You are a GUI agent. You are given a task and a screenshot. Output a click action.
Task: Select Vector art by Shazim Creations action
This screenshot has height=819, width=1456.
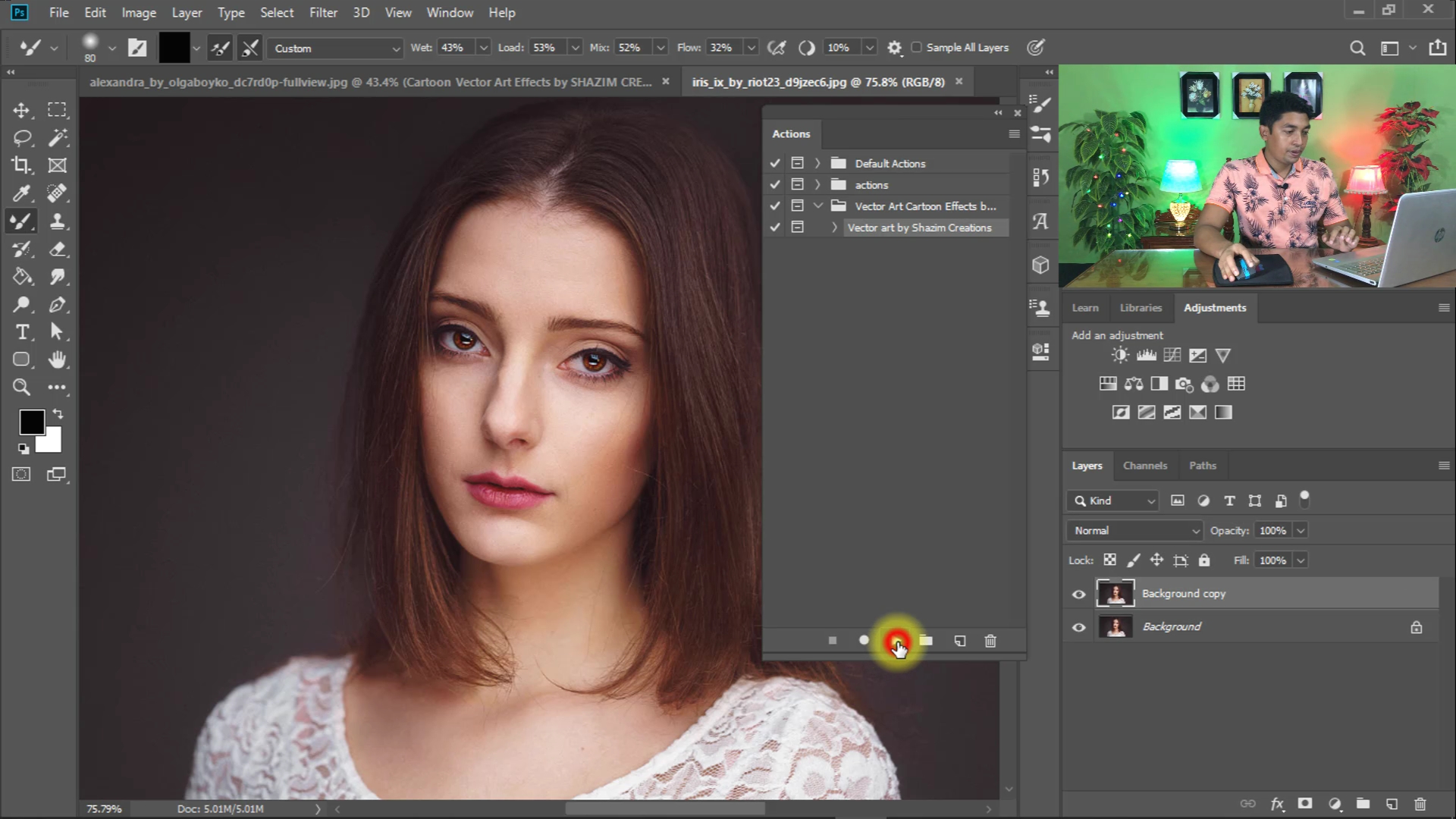919,227
